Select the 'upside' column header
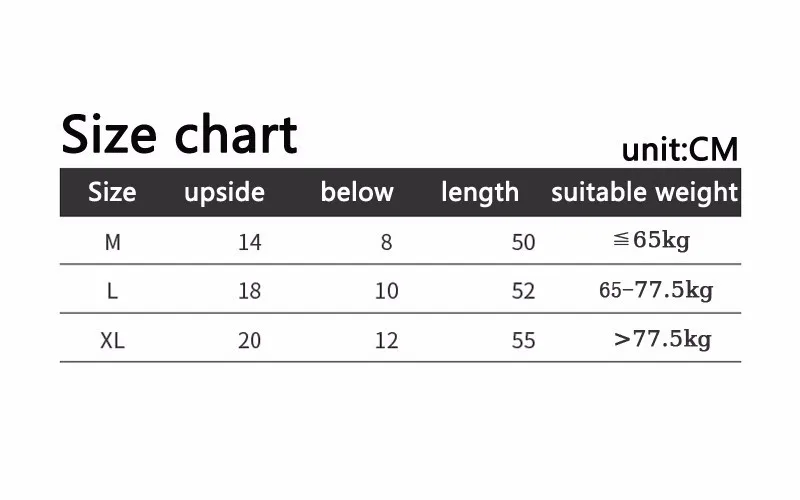 [x=224, y=193]
